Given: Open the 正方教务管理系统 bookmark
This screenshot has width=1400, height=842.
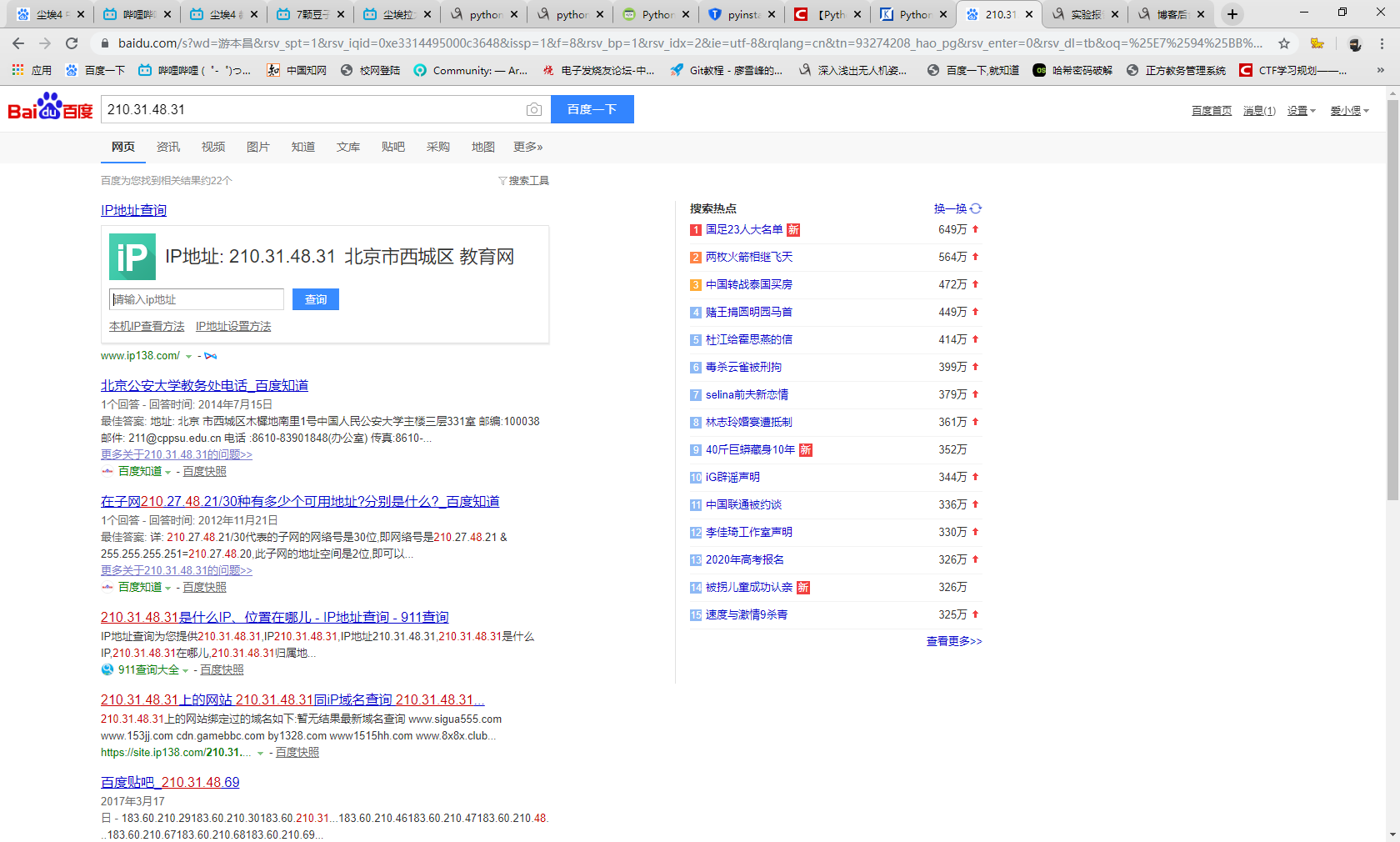Looking at the screenshot, I should pyautogui.click(x=1176, y=71).
